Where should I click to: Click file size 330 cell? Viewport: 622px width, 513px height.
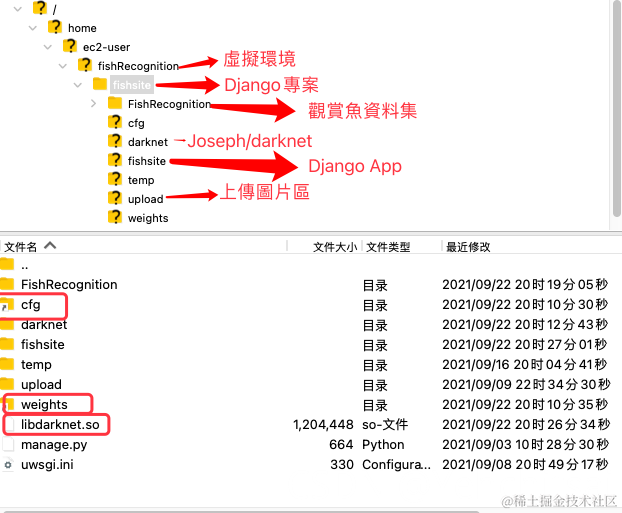point(342,465)
